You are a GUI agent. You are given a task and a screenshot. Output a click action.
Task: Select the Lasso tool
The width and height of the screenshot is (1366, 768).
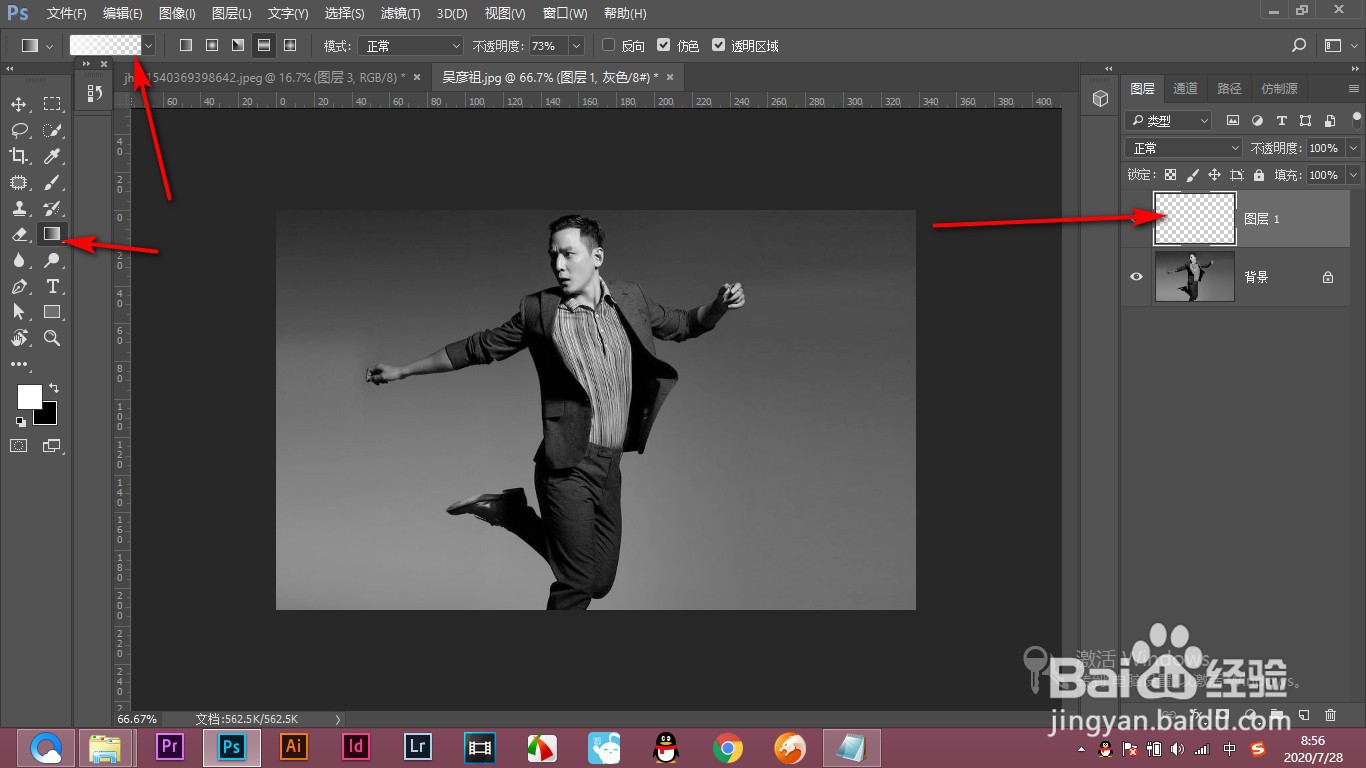(x=19, y=130)
